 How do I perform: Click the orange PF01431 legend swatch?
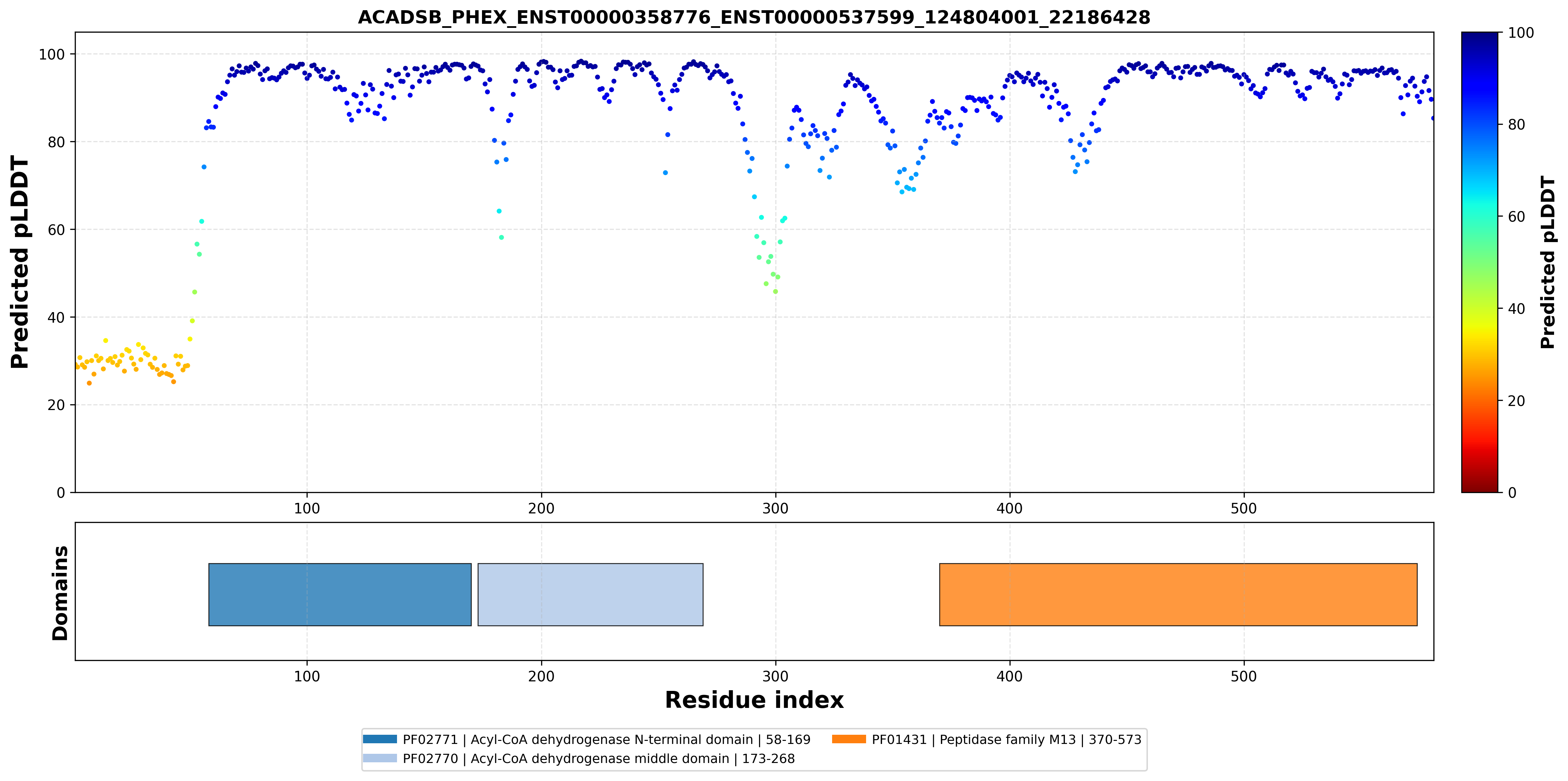point(848,739)
